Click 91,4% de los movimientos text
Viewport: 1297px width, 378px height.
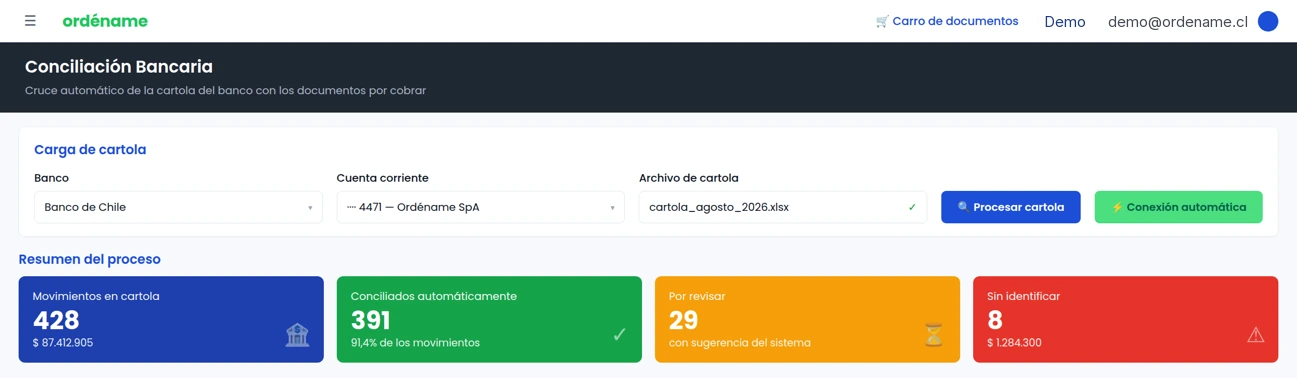415,343
